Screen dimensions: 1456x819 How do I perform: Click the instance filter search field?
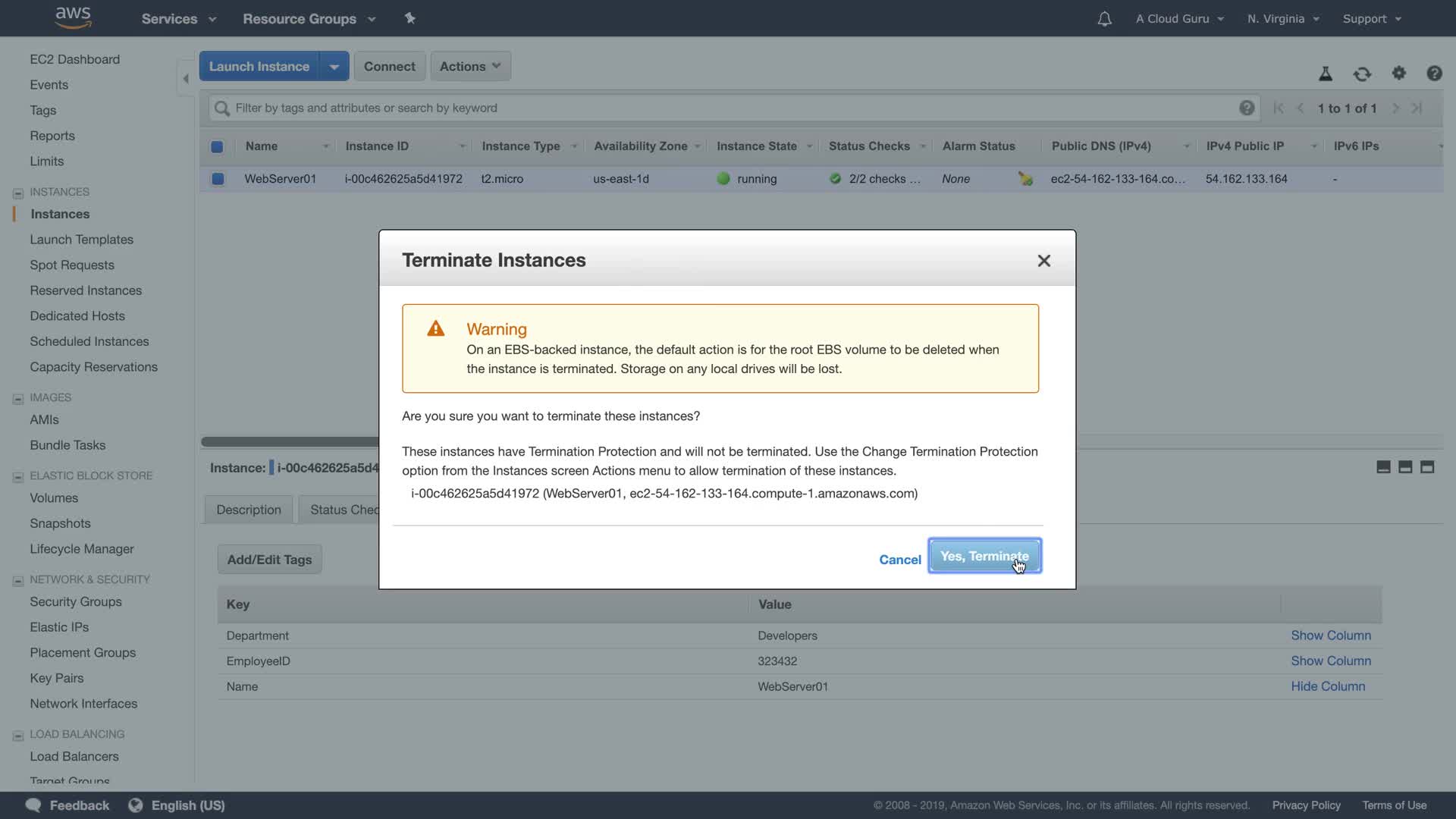728,108
